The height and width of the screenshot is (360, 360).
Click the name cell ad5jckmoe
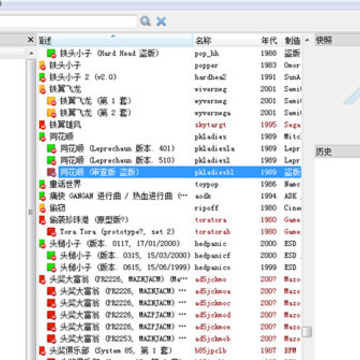coord(212,327)
